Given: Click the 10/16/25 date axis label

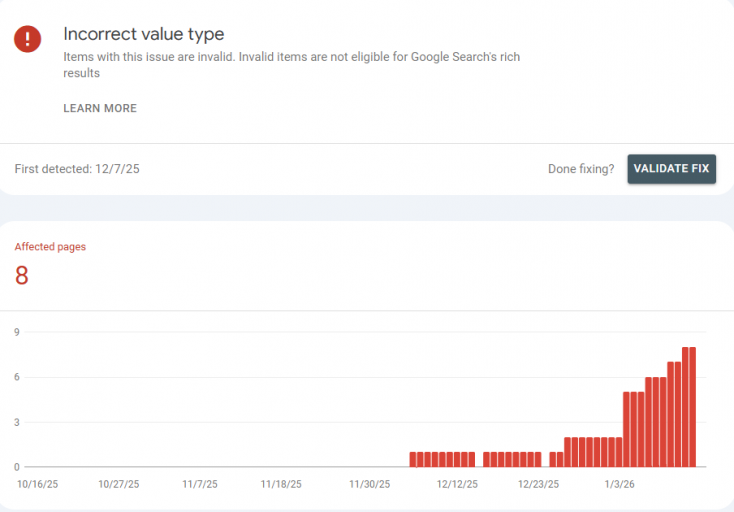Looking at the screenshot, I should [39, 484].
